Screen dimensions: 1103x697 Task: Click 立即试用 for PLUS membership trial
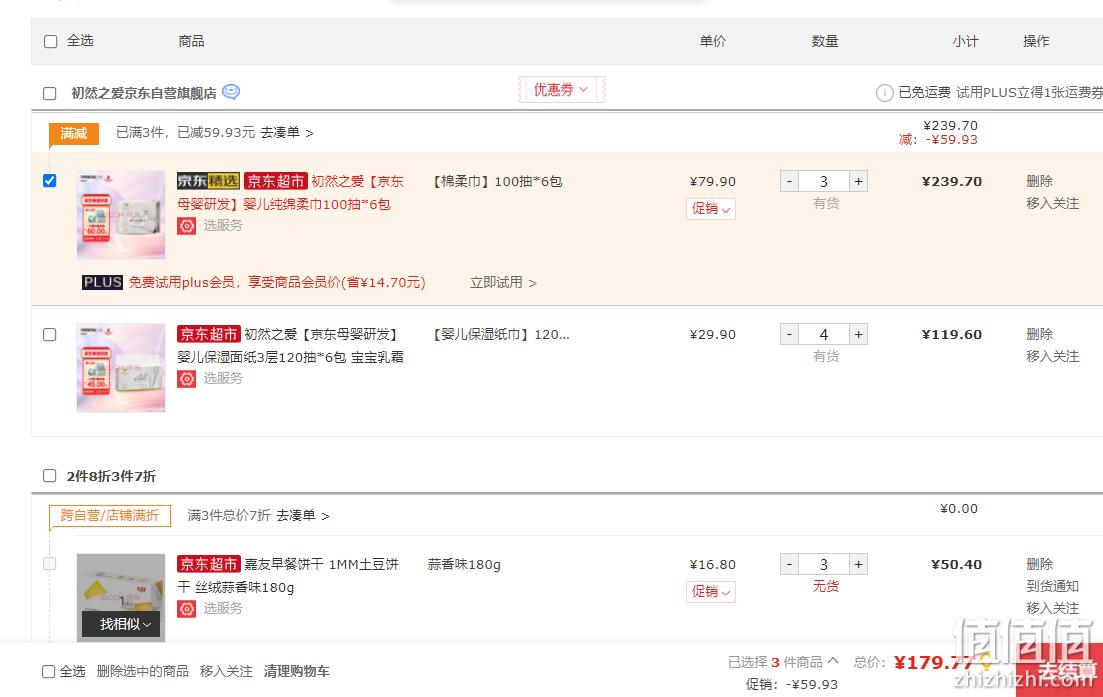tap(503, 282)
